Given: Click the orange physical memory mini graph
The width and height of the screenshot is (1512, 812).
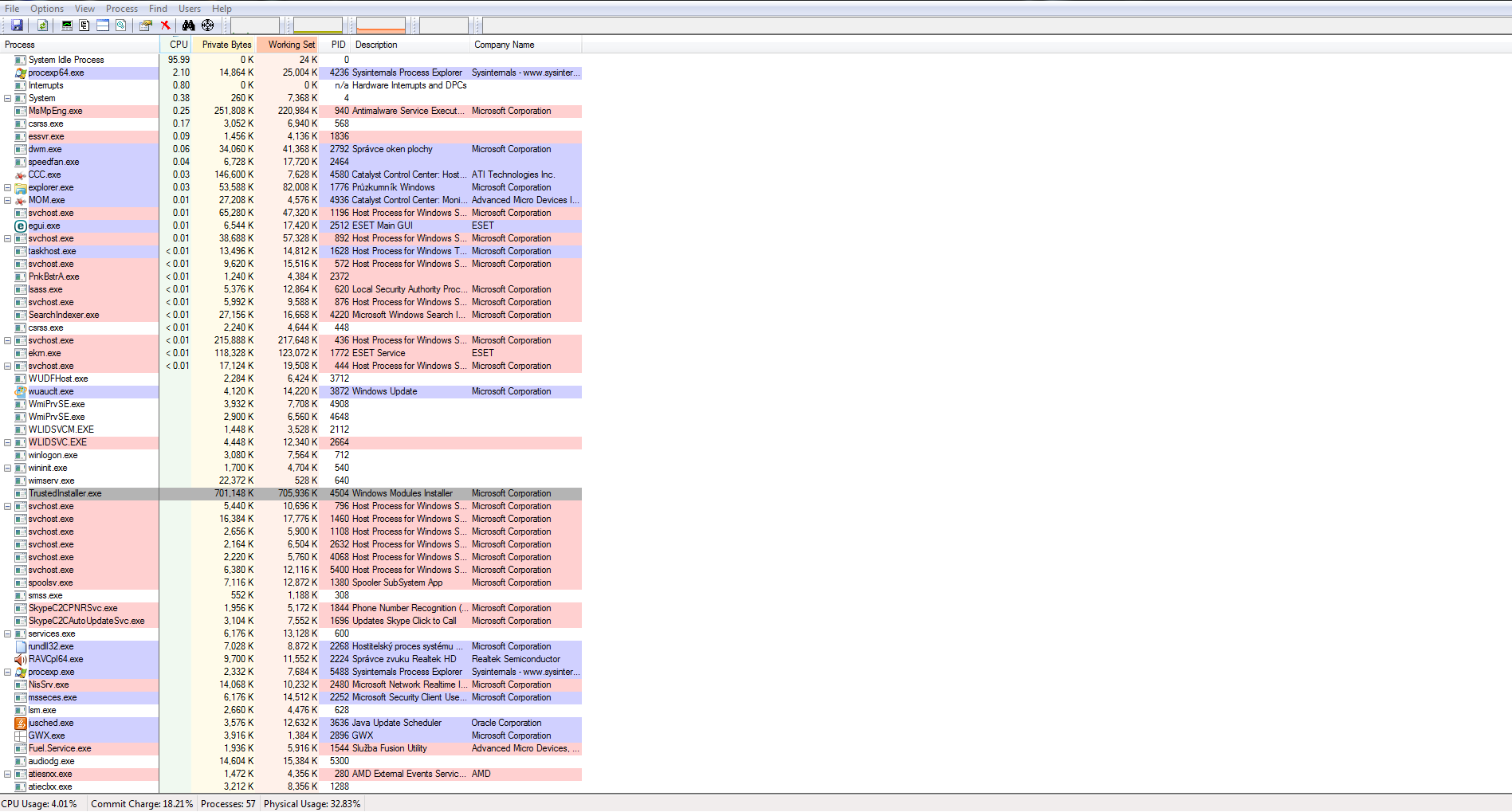Looking at the screenshot, I should (x=381, y=25).
